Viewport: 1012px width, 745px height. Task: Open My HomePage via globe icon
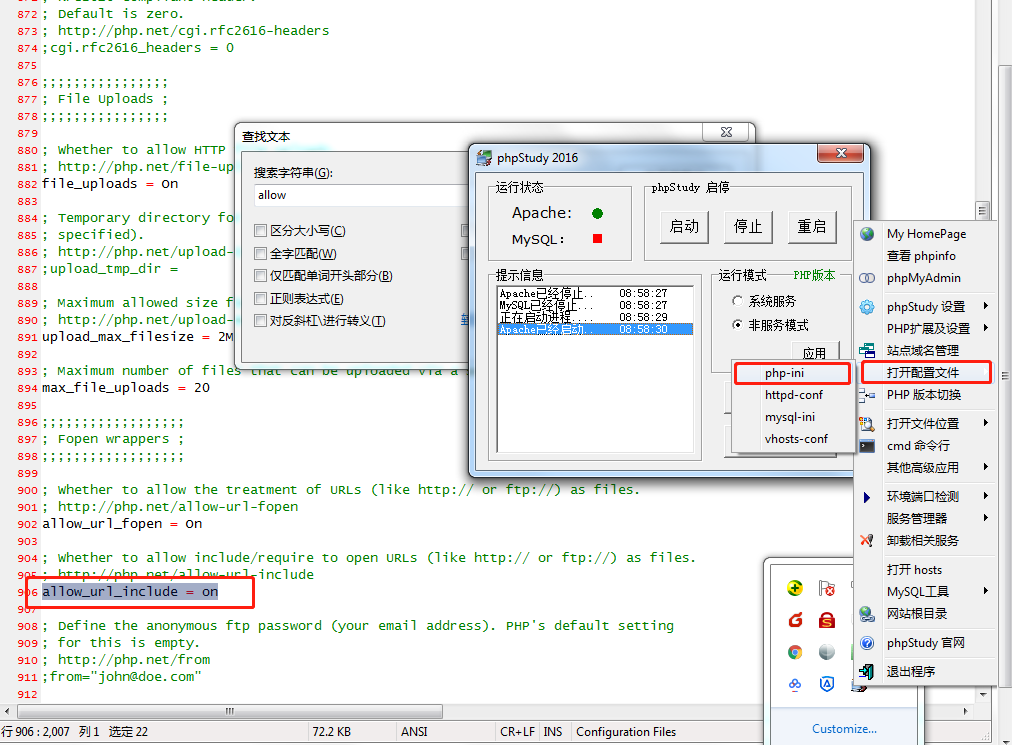tap(867, 234)
